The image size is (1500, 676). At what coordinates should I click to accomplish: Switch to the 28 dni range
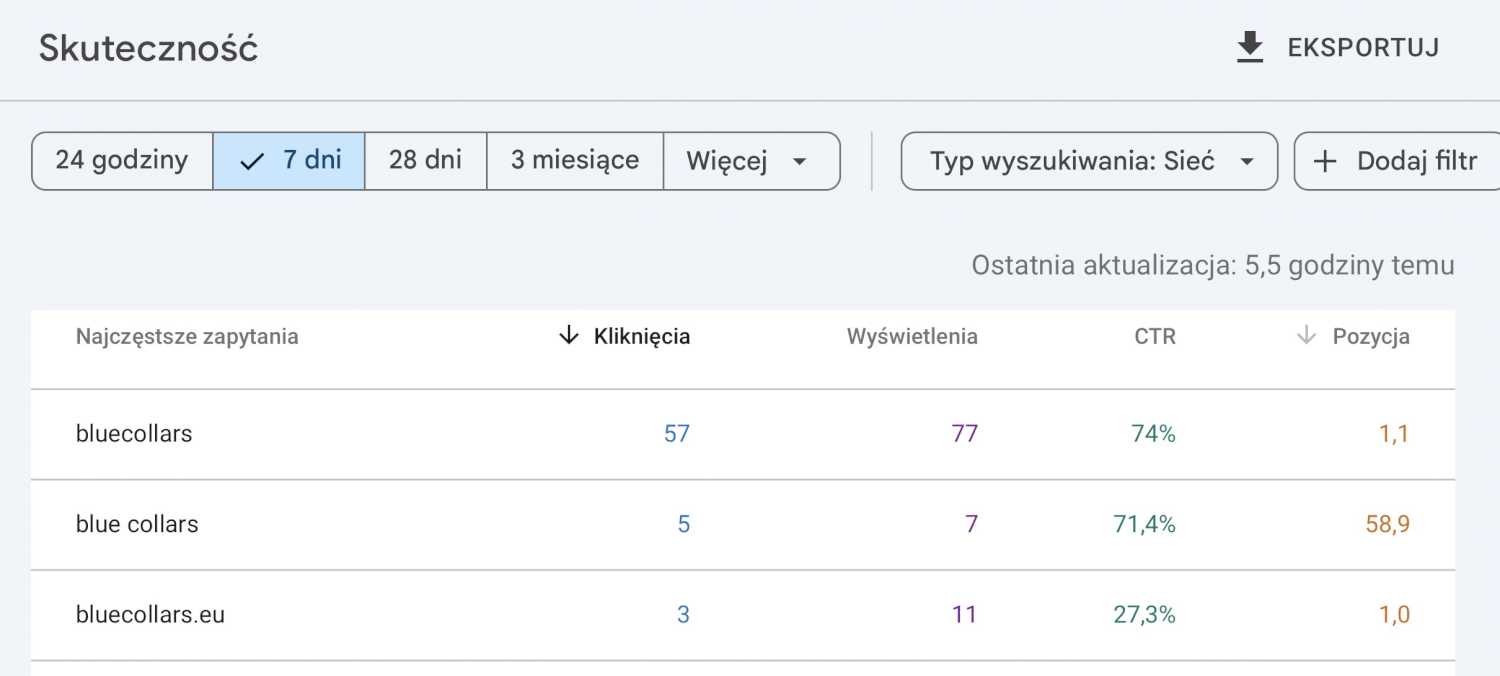click(x=425, y=161)
